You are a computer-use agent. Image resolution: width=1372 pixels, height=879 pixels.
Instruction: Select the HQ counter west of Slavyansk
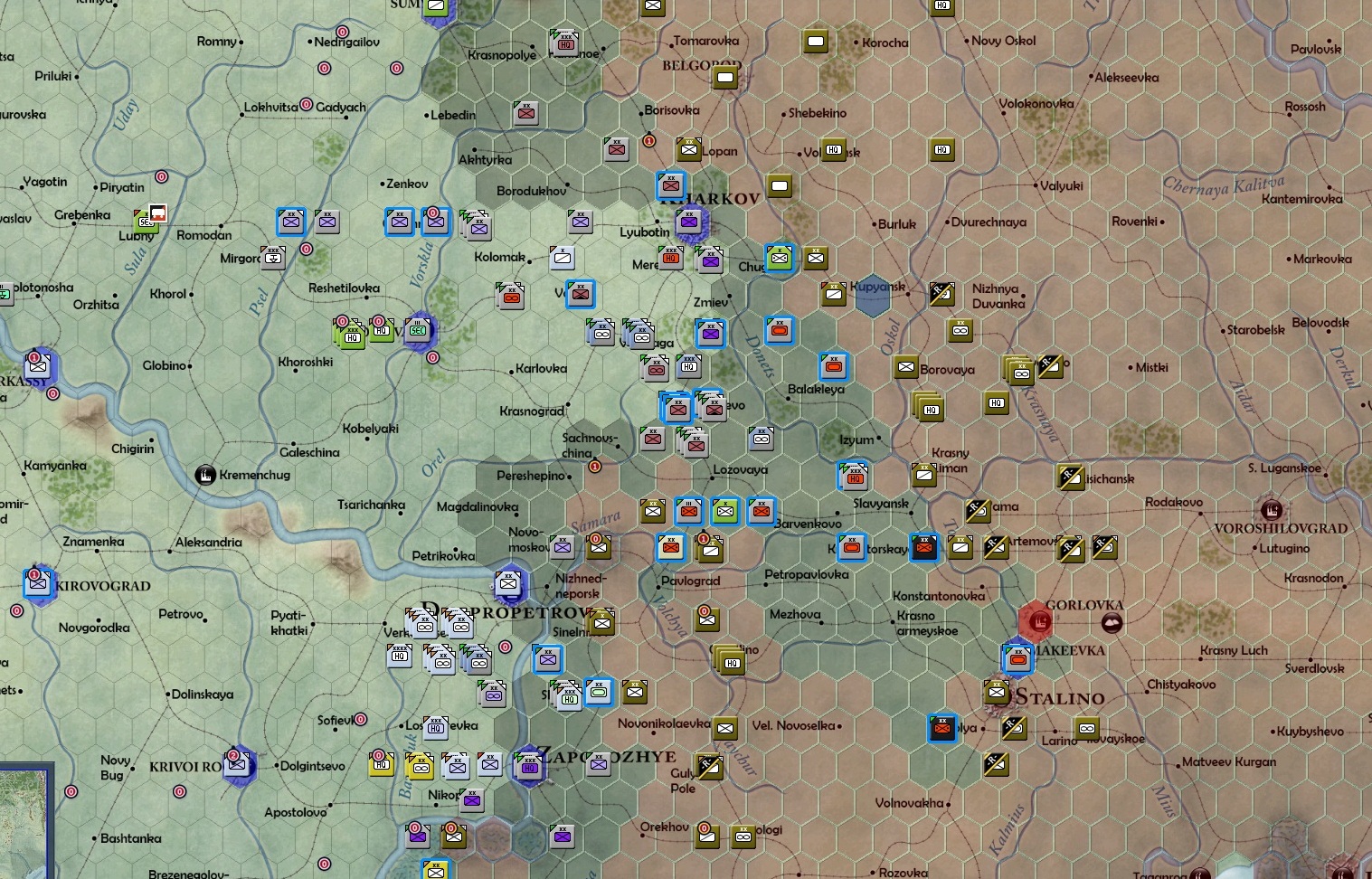point(854,476)
